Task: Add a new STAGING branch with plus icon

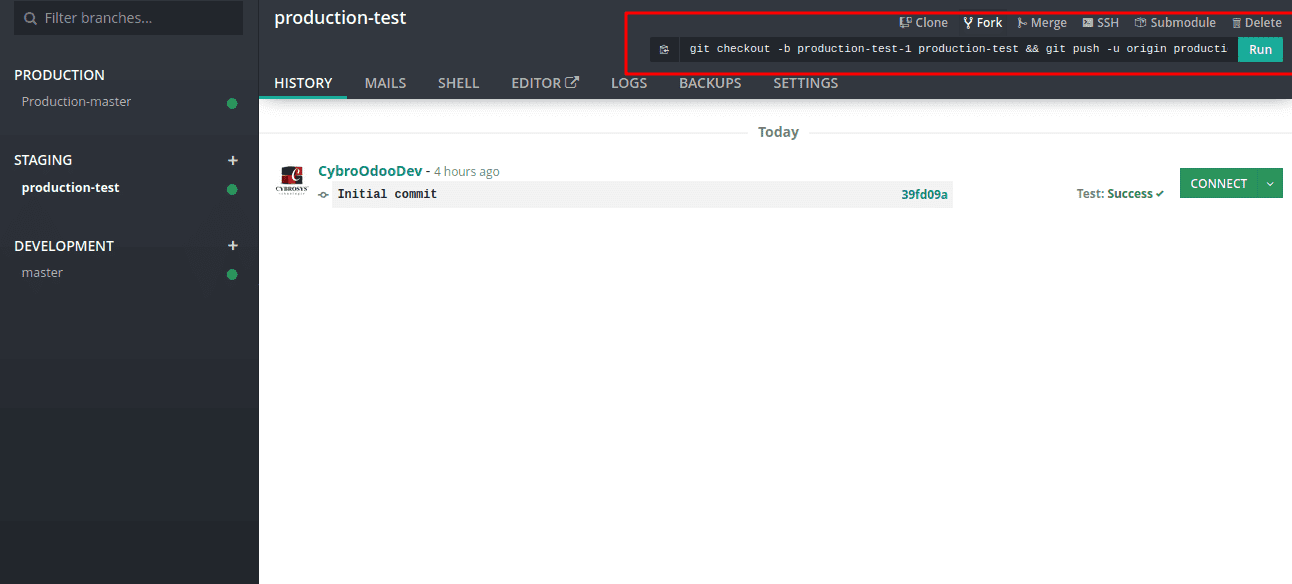Action: [x=233, y=160]
